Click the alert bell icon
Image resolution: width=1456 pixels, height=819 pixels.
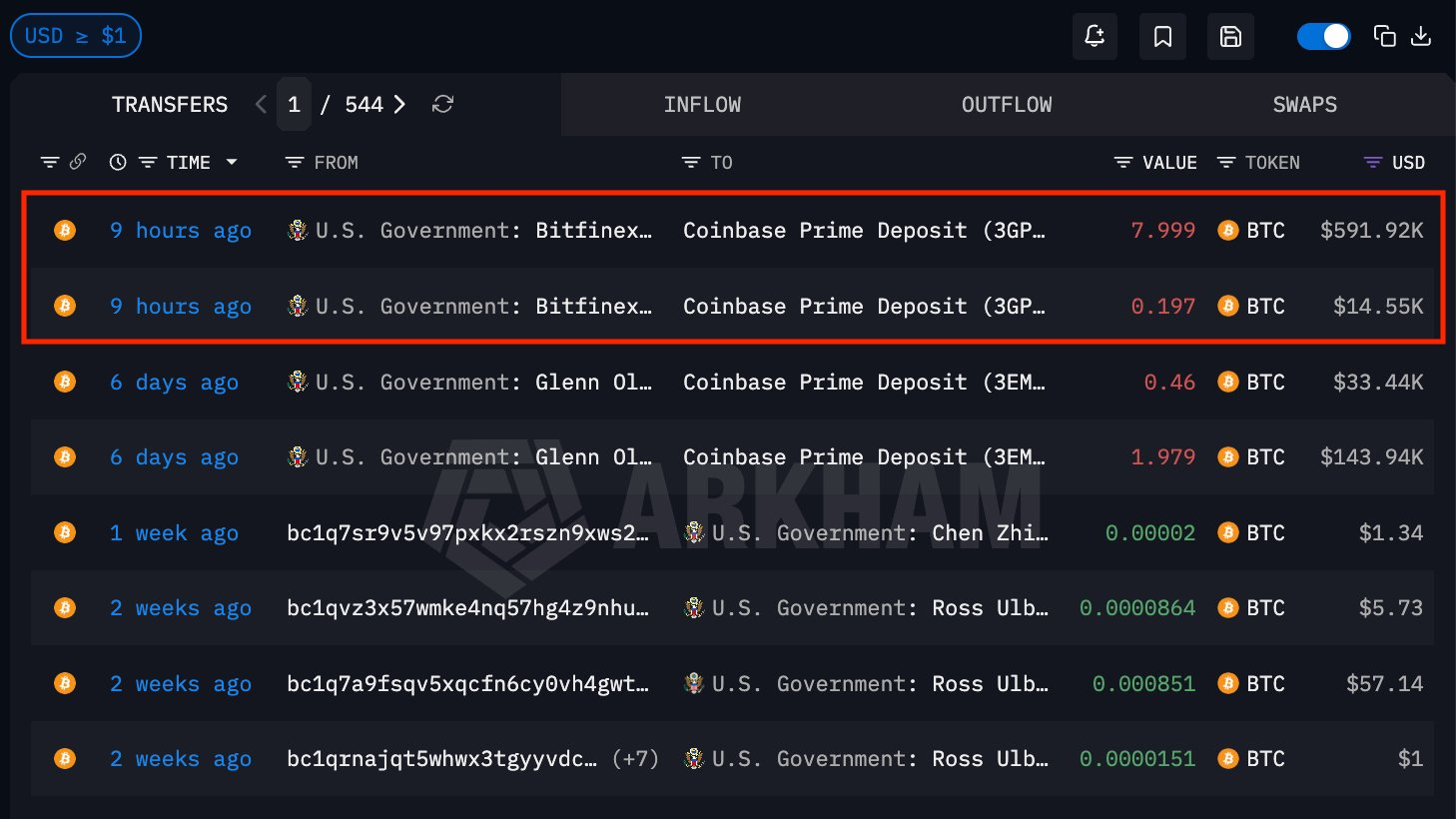tap(1094, 37)
